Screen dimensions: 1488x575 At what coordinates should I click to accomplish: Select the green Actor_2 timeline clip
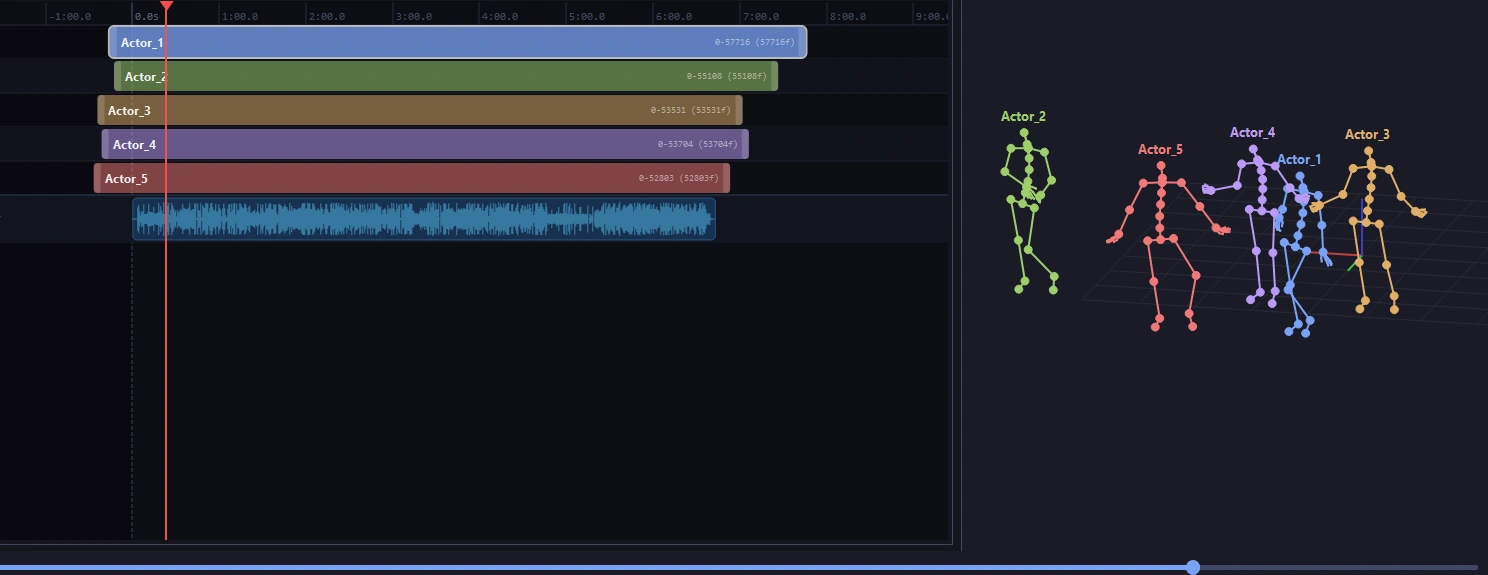pos(446,76)
